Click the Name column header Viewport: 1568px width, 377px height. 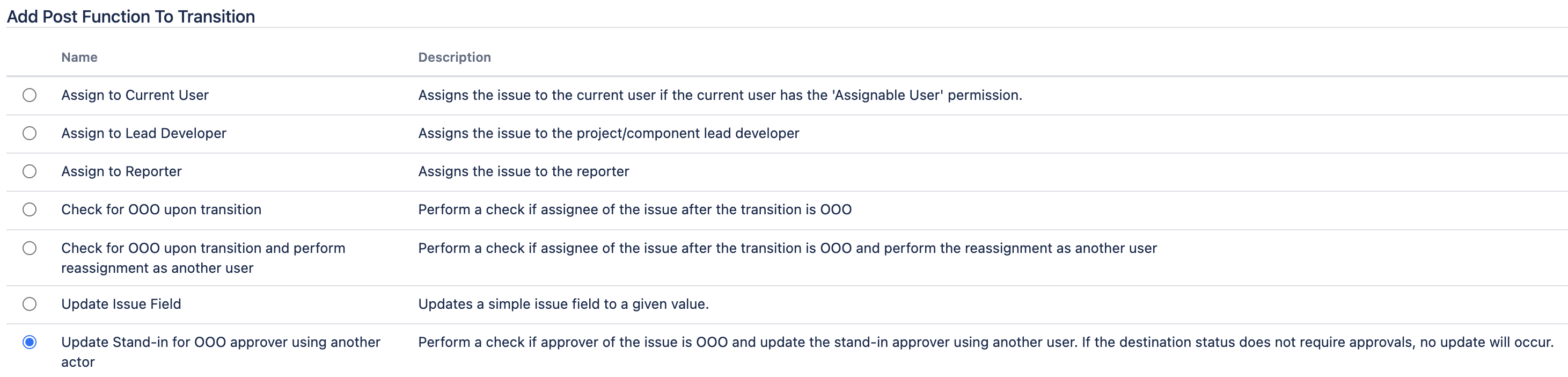pyautogui.click(x=79, y=57)
